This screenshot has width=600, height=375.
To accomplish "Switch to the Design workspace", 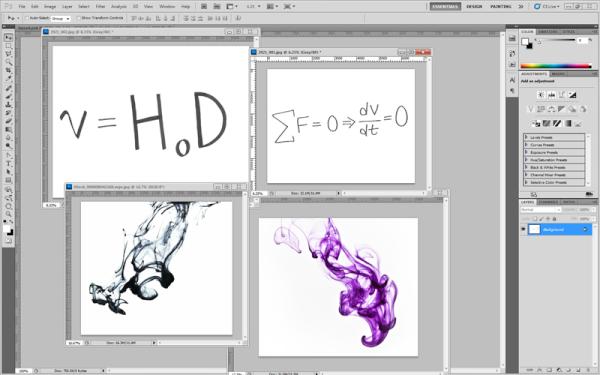I will point(474,7).
